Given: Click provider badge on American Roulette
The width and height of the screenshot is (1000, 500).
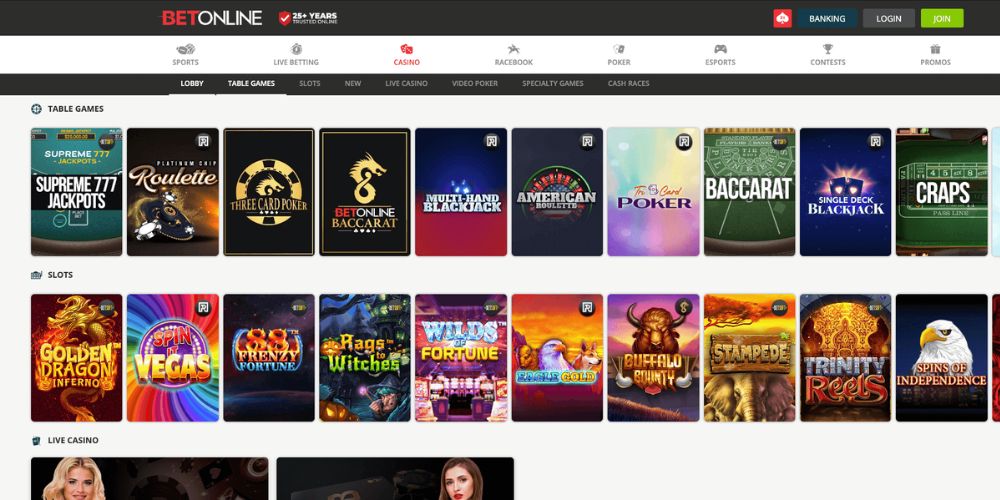Looking at the screenshot, I should click(587, 142).
